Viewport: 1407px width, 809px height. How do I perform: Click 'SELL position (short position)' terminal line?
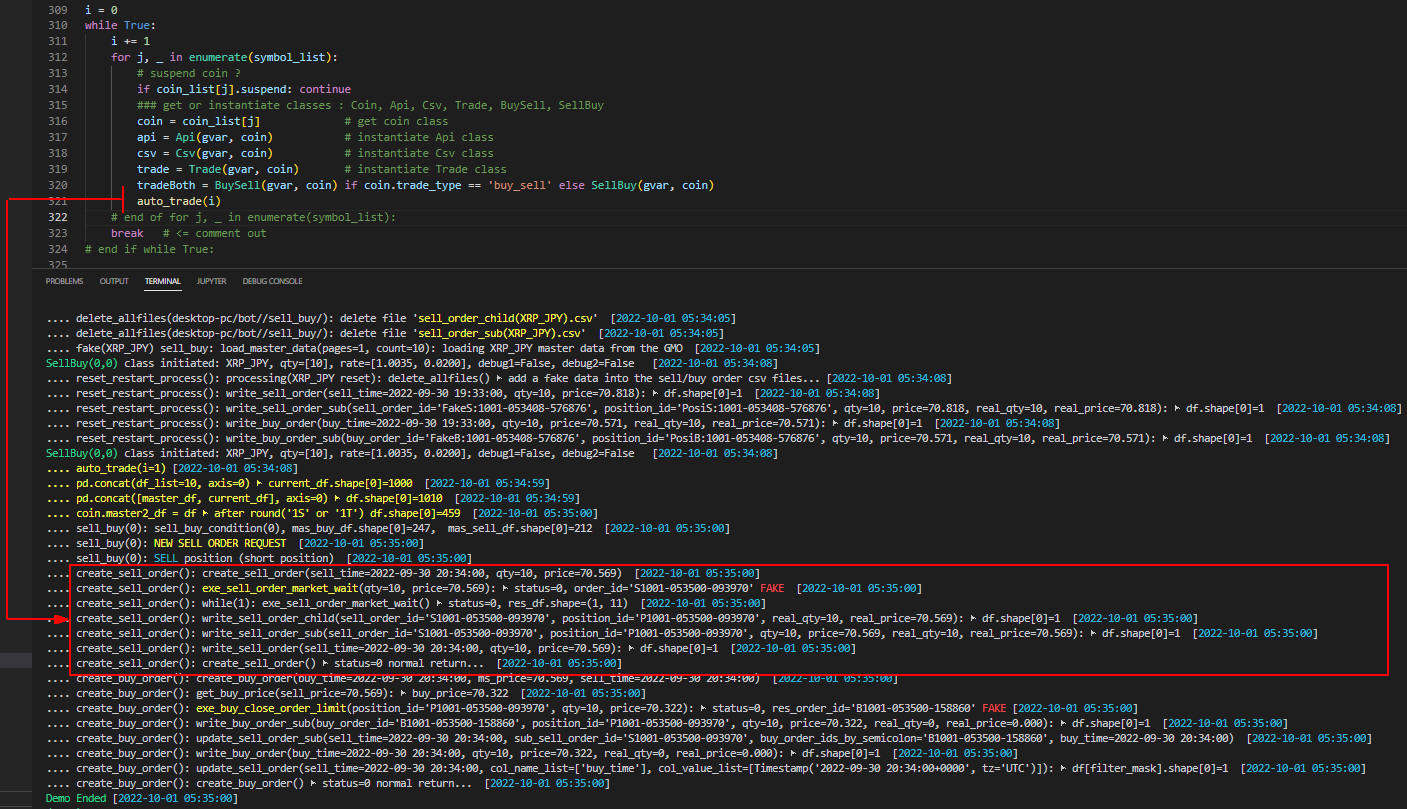(x=258, y=558)
